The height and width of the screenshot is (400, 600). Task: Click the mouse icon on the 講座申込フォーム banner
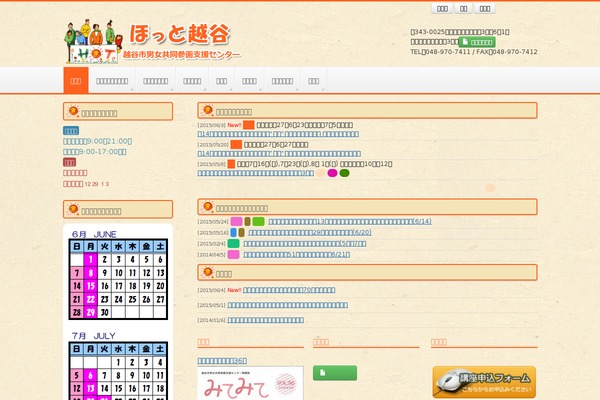pyautogui.click(x=449, y=382)
